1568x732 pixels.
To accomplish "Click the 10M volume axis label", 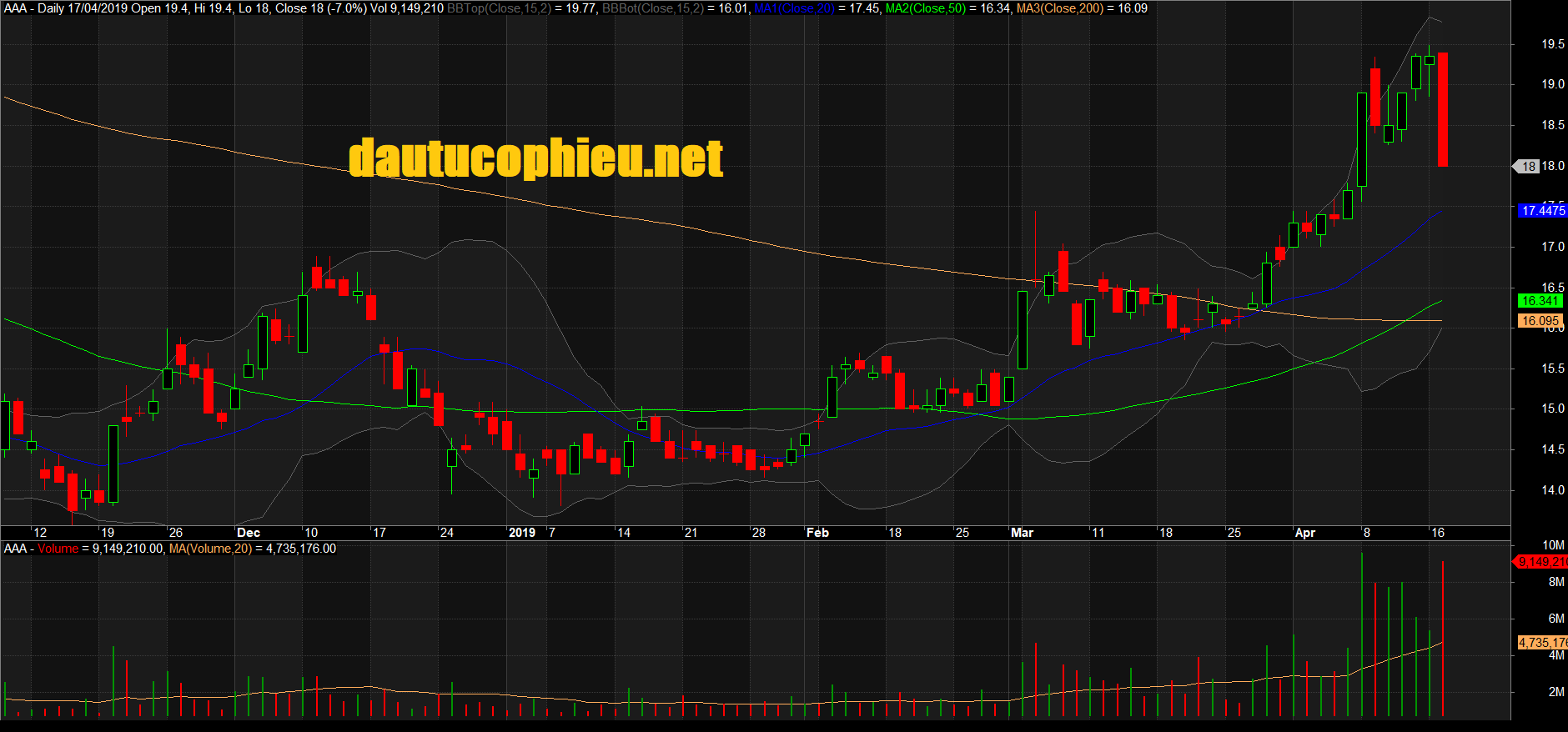I will tap(1553, 545).
